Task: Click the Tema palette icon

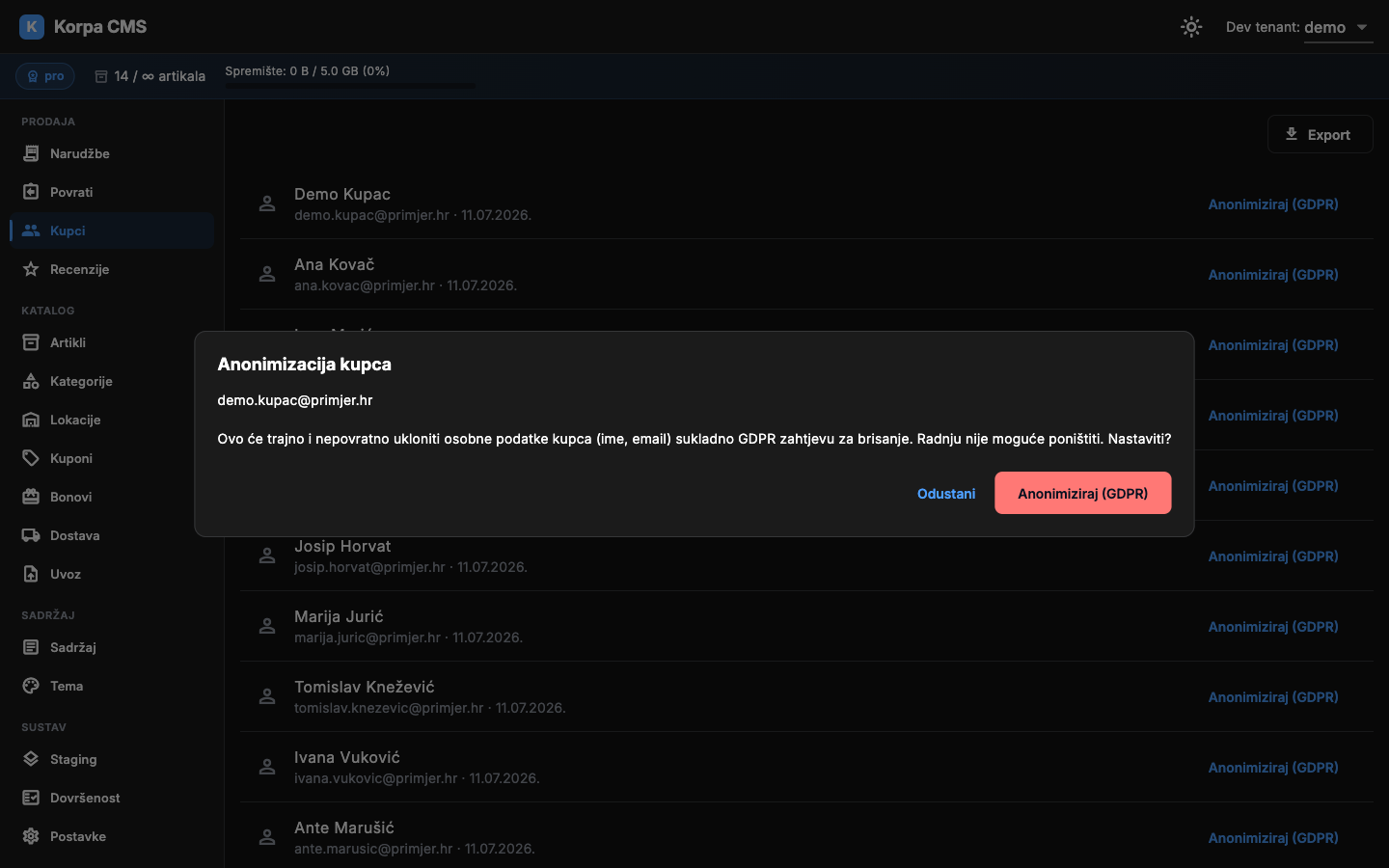Action: pos(31,686)
